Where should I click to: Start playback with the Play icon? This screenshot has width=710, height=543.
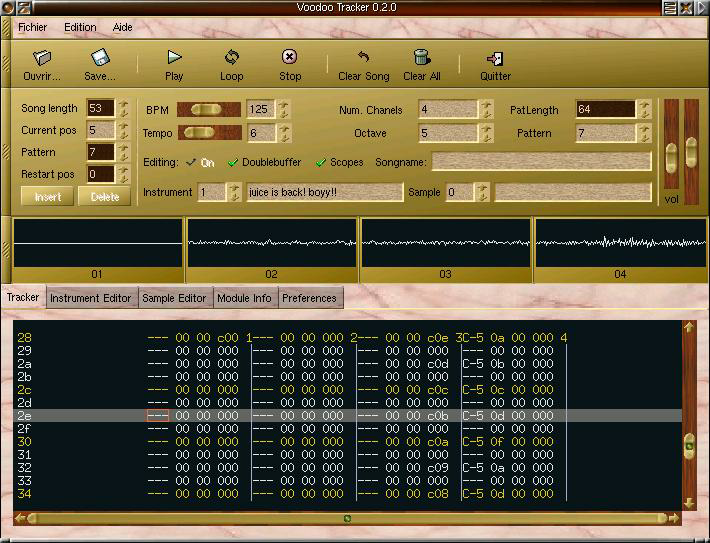pos(174,57)
